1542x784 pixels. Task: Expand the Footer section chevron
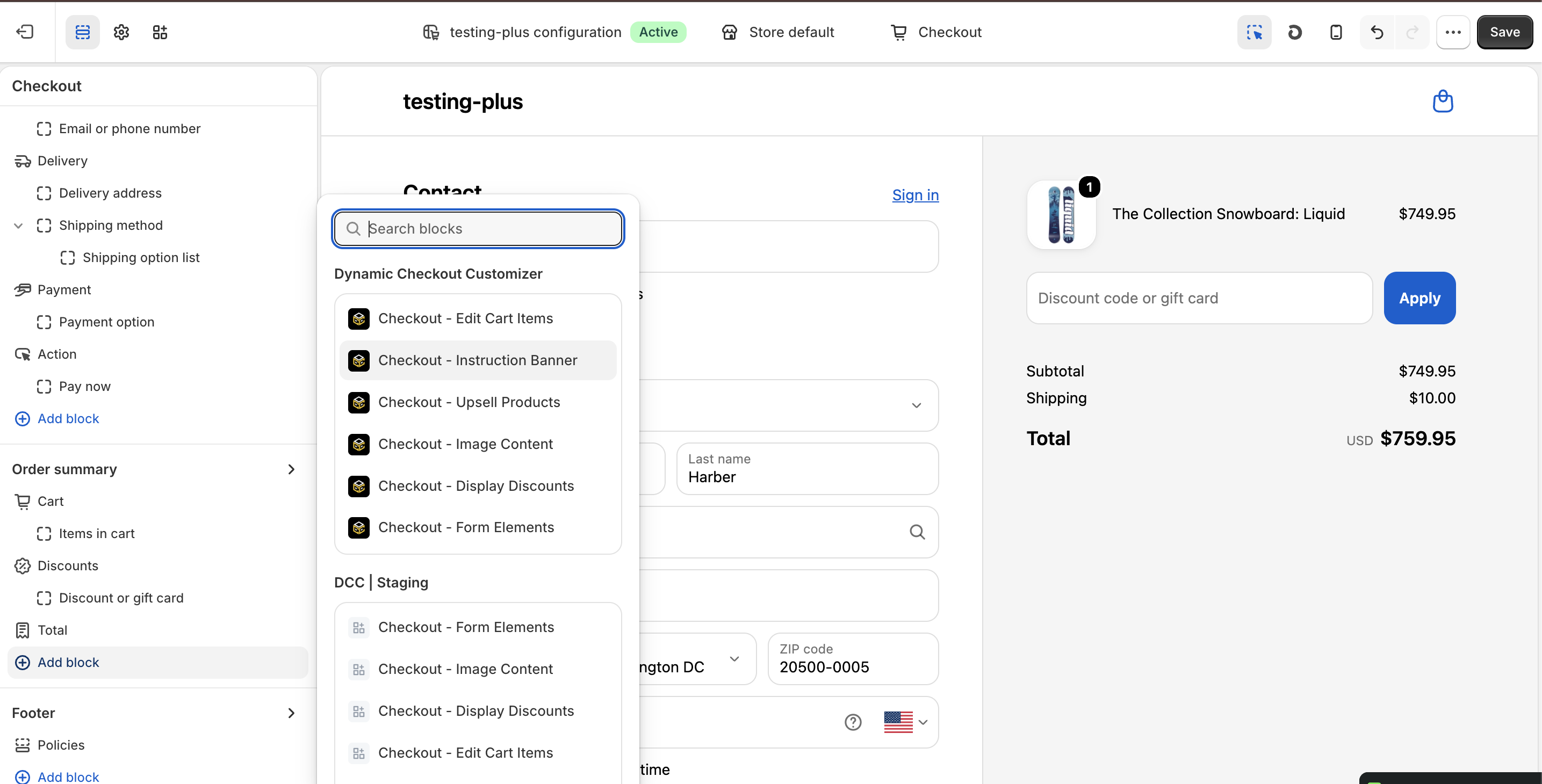tap(292, 713)
